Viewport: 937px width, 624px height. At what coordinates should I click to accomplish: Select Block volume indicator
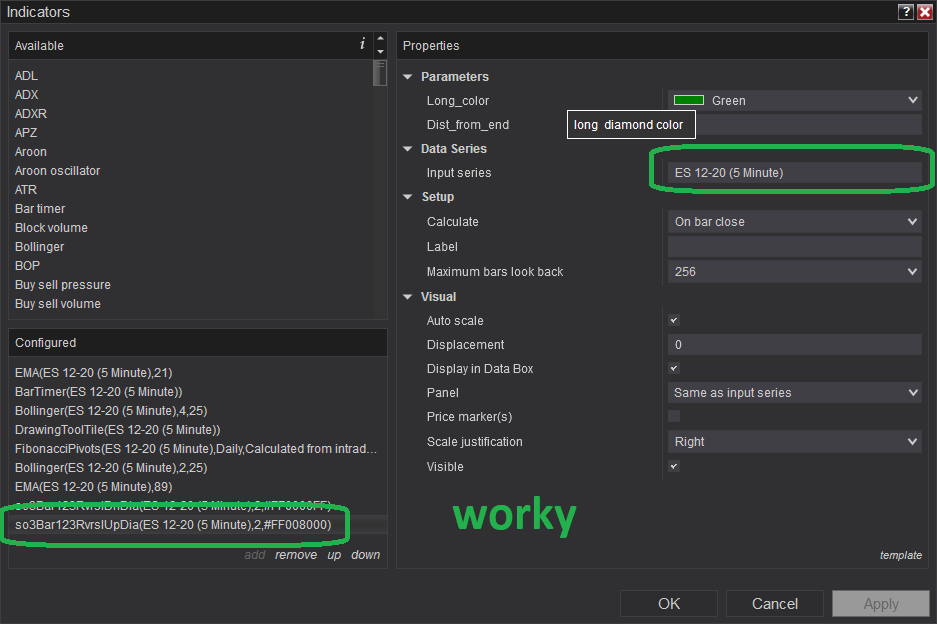click(51, 228)
